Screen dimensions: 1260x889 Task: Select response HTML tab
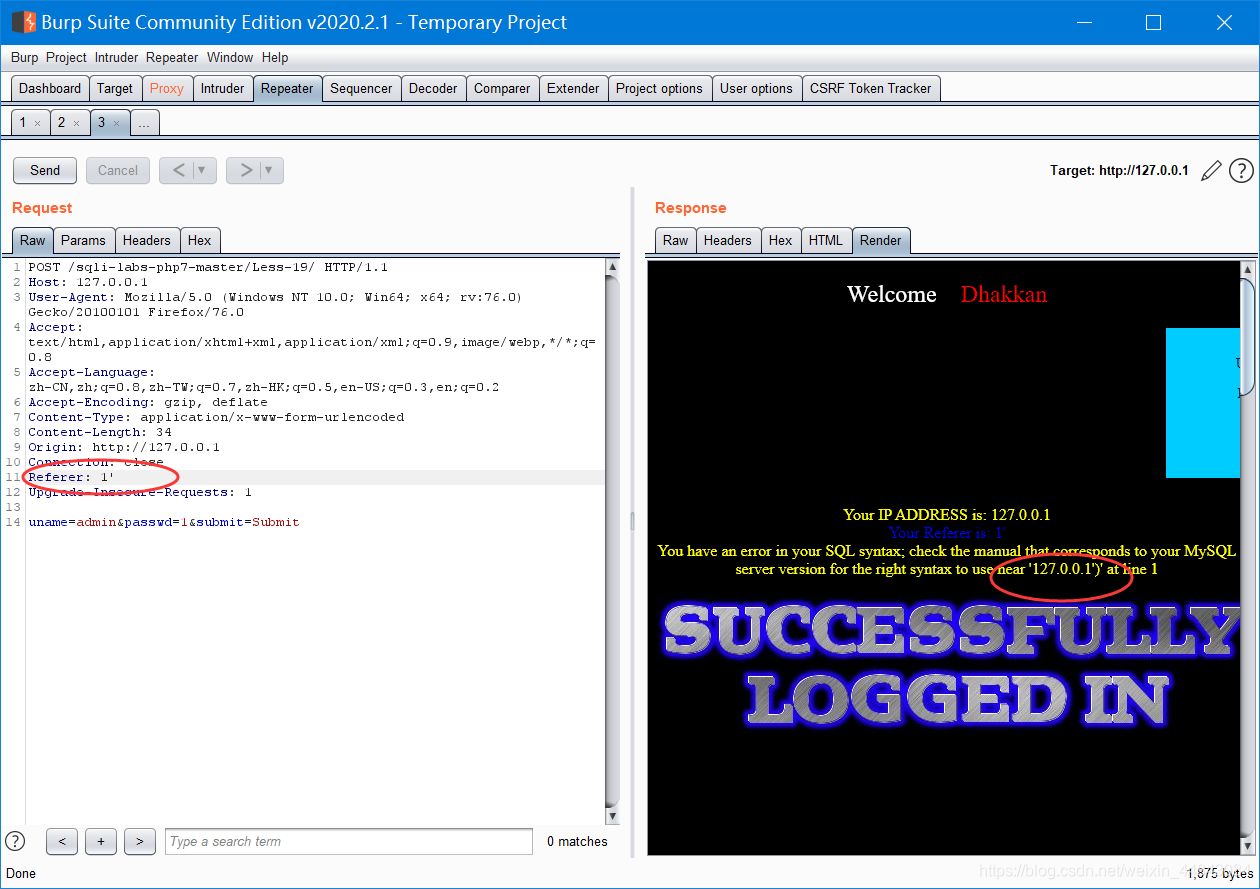click(826, 240)
